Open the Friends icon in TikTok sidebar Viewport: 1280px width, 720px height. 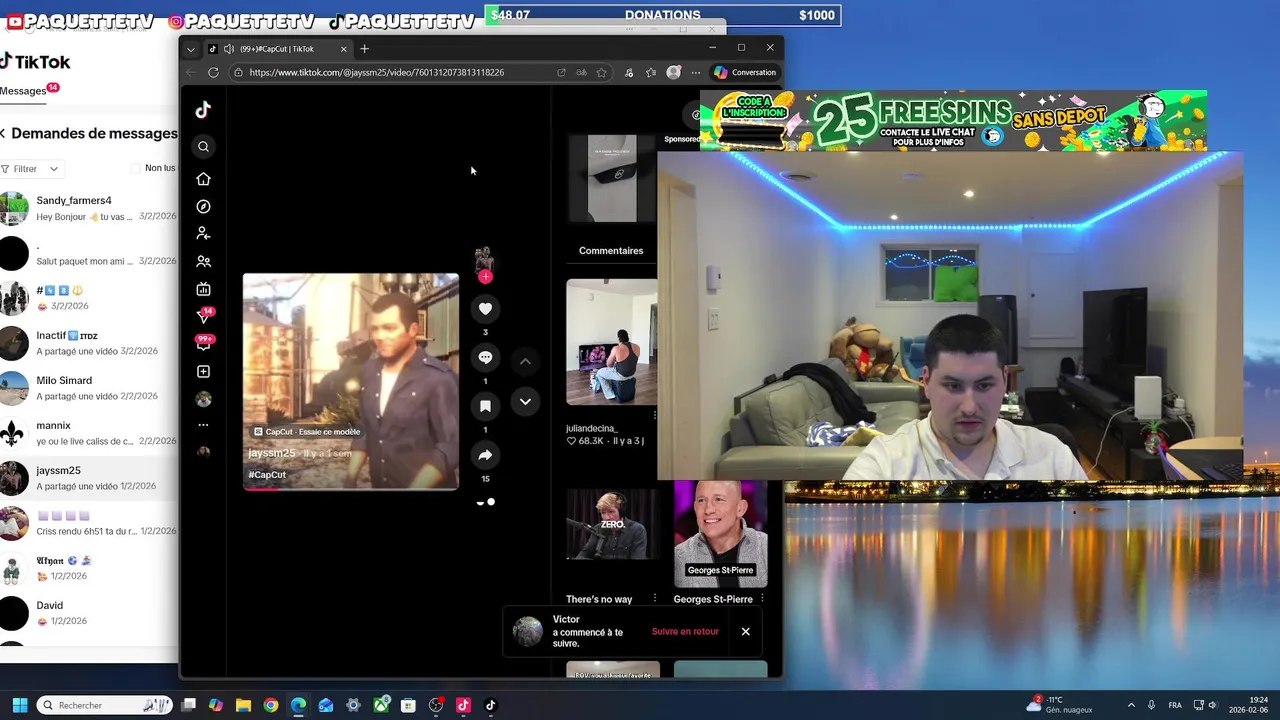[203, 261]
